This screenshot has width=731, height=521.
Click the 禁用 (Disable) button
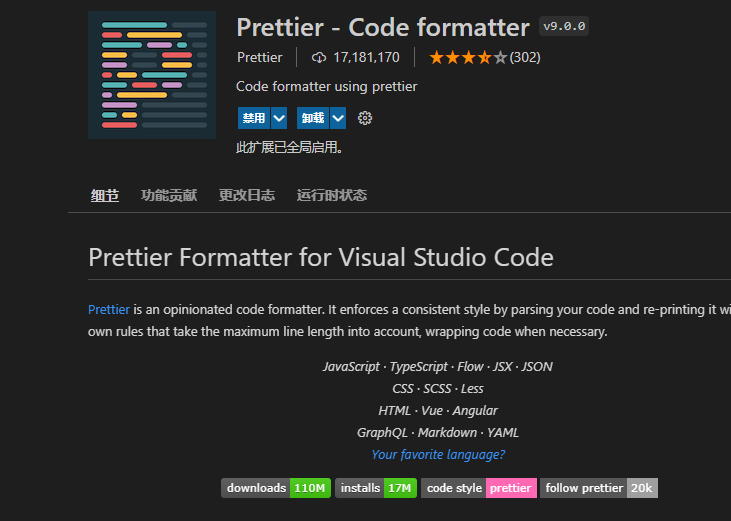(x=254, y=118)
